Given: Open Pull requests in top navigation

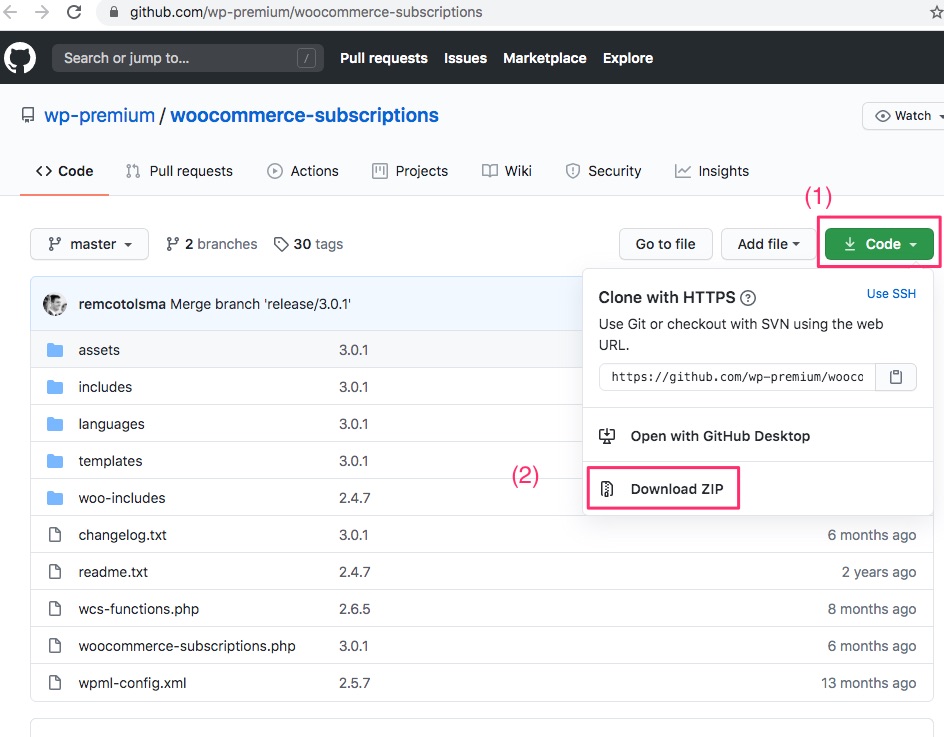Looking at the screenshot, I should (x=384, y=58).
